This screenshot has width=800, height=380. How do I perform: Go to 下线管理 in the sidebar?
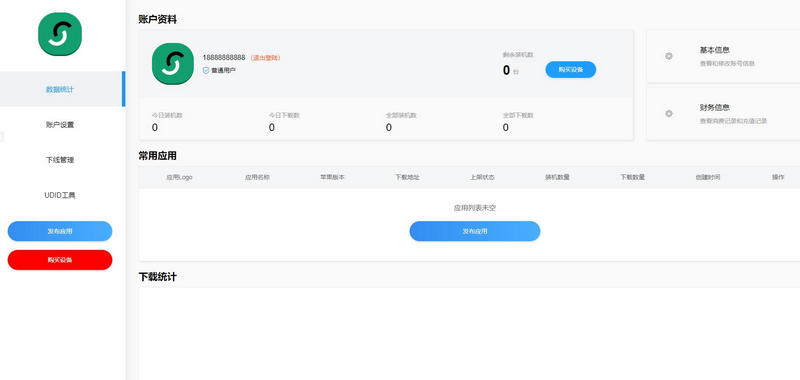(60, 160)
